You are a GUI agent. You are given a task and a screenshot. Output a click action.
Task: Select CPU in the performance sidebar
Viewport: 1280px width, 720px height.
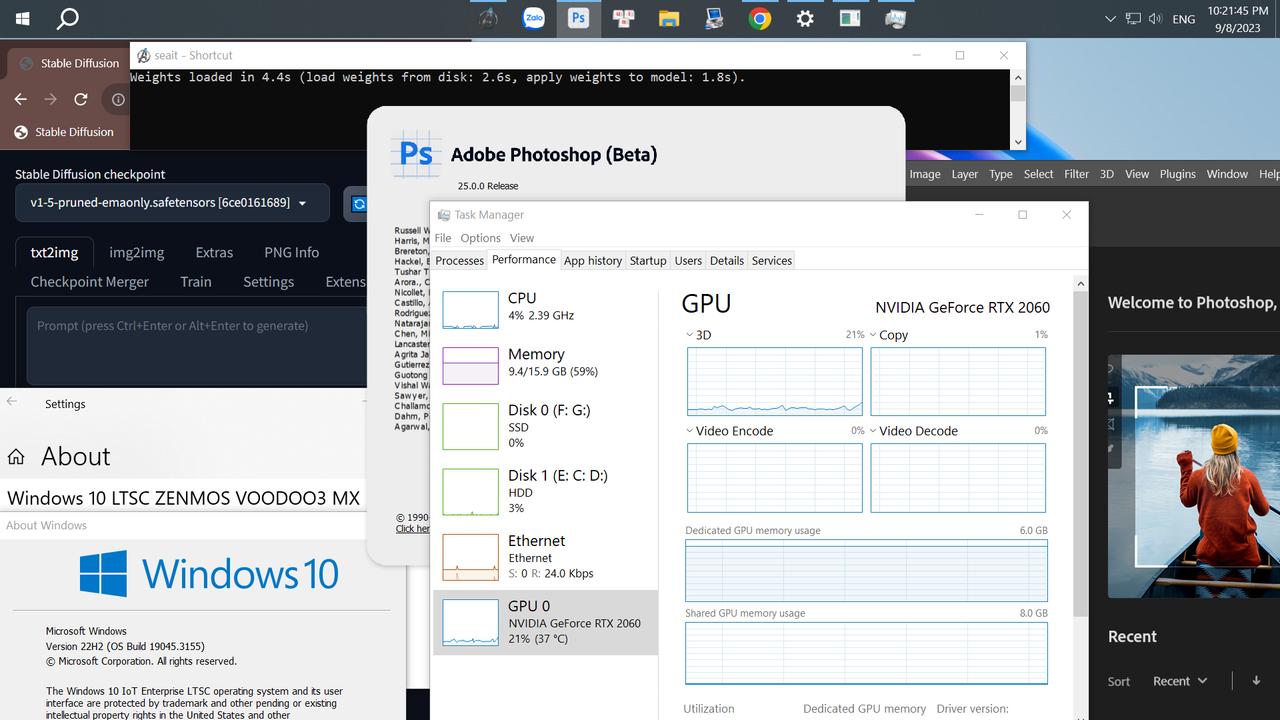(x=546, y=309)
